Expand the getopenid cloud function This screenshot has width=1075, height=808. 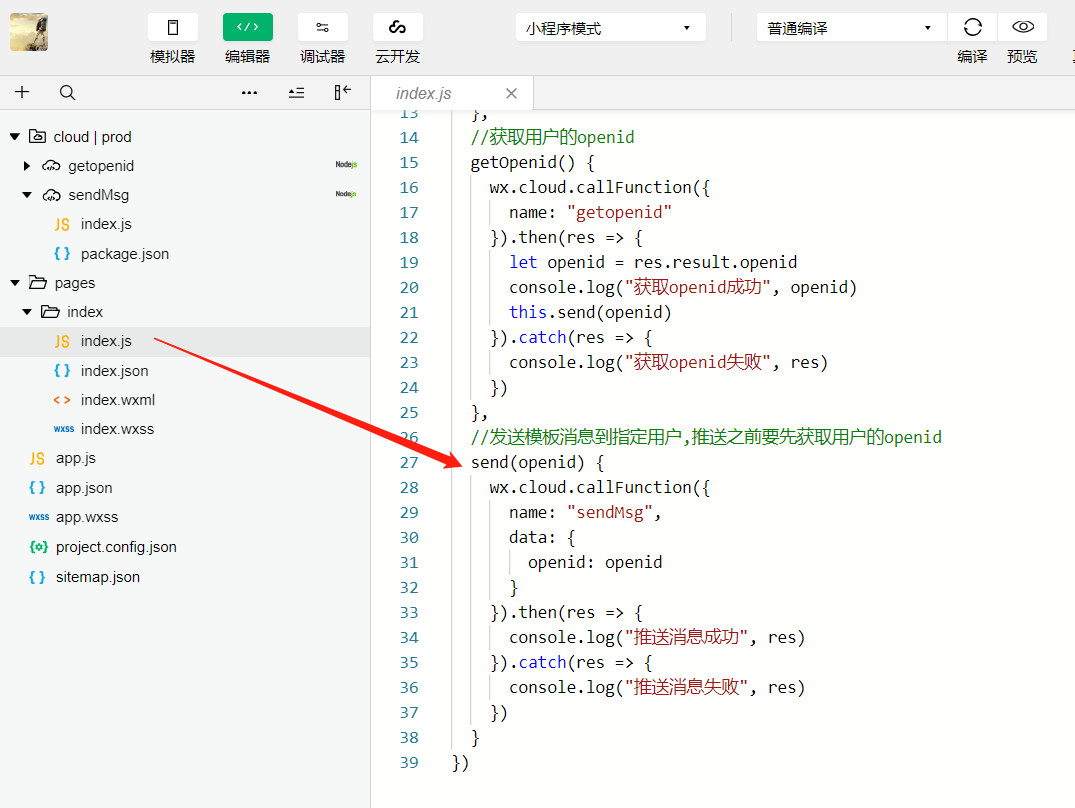pos(27,166)
